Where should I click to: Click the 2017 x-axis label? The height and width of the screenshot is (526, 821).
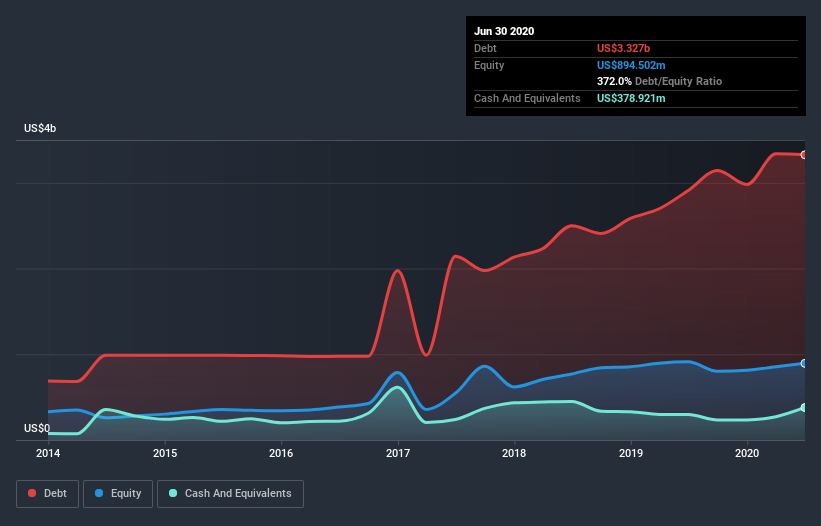coord(398,453)
